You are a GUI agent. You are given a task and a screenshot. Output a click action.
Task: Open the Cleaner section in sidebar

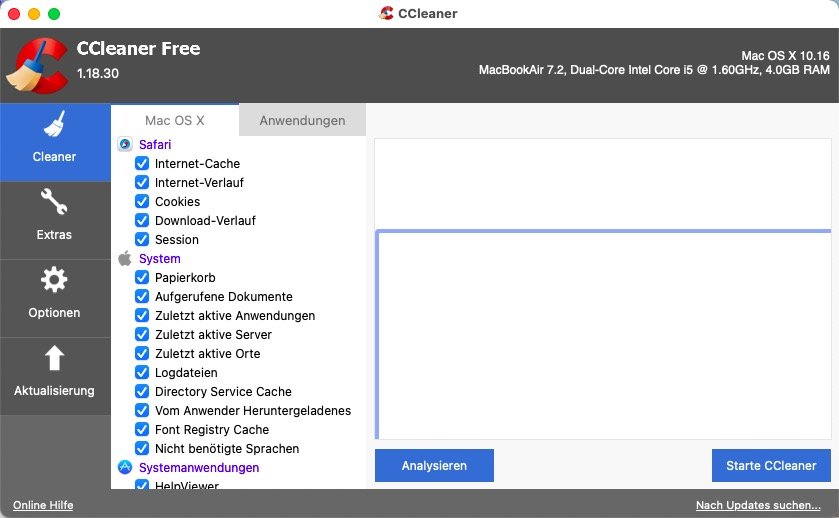tap(55, 142)
